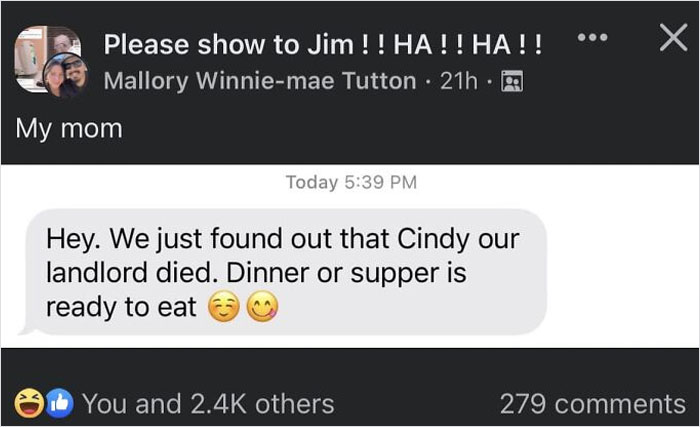Click the poster's circular profile picture

pyautogui.click(x=64, y=76)
